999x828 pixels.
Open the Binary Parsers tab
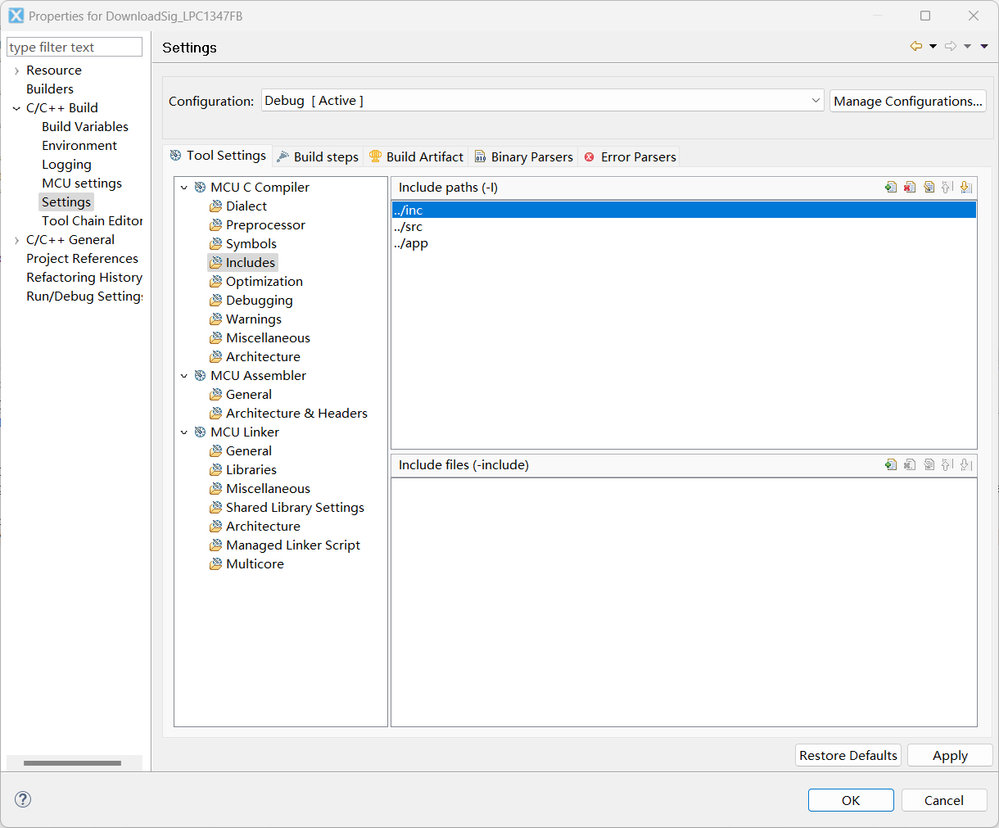(524, 157)
